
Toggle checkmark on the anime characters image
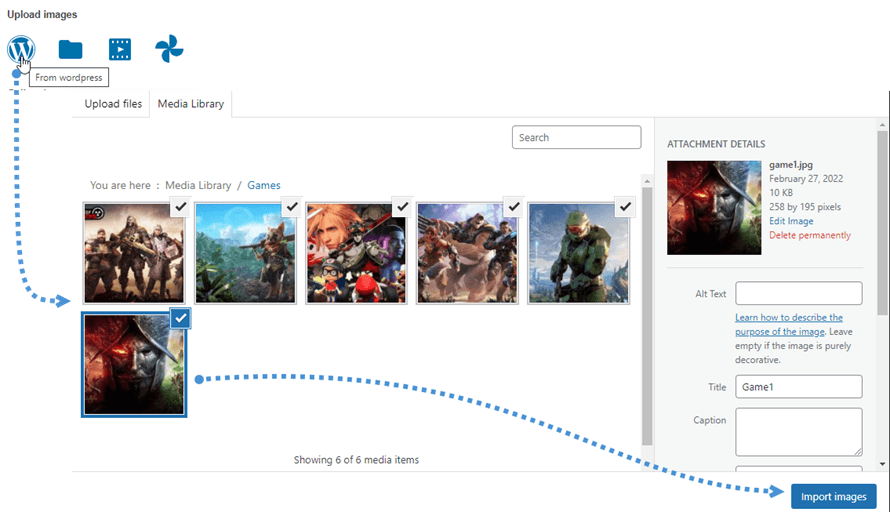click(x=401, y=207)
